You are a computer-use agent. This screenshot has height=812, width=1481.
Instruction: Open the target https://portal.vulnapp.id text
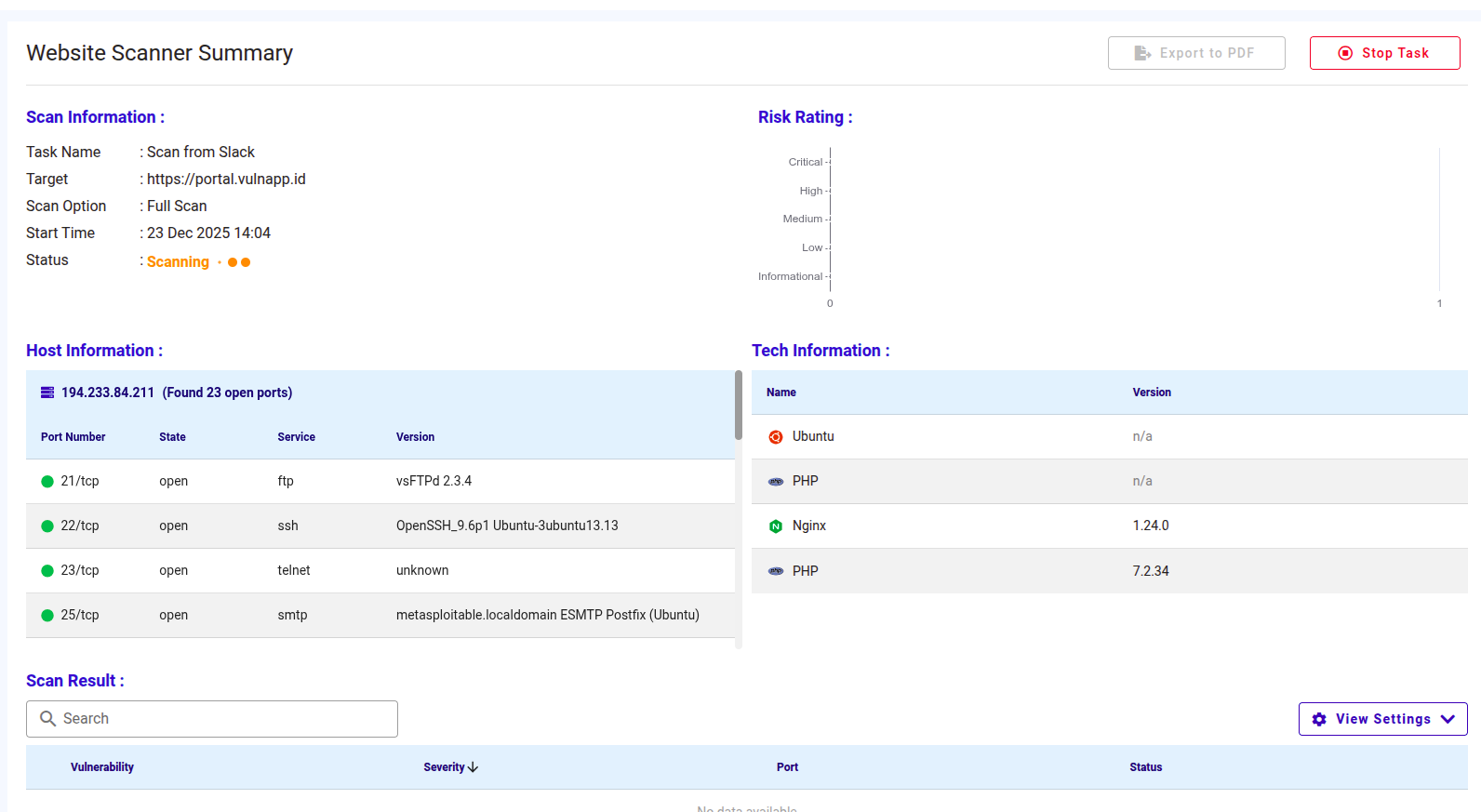coord(226,179)
